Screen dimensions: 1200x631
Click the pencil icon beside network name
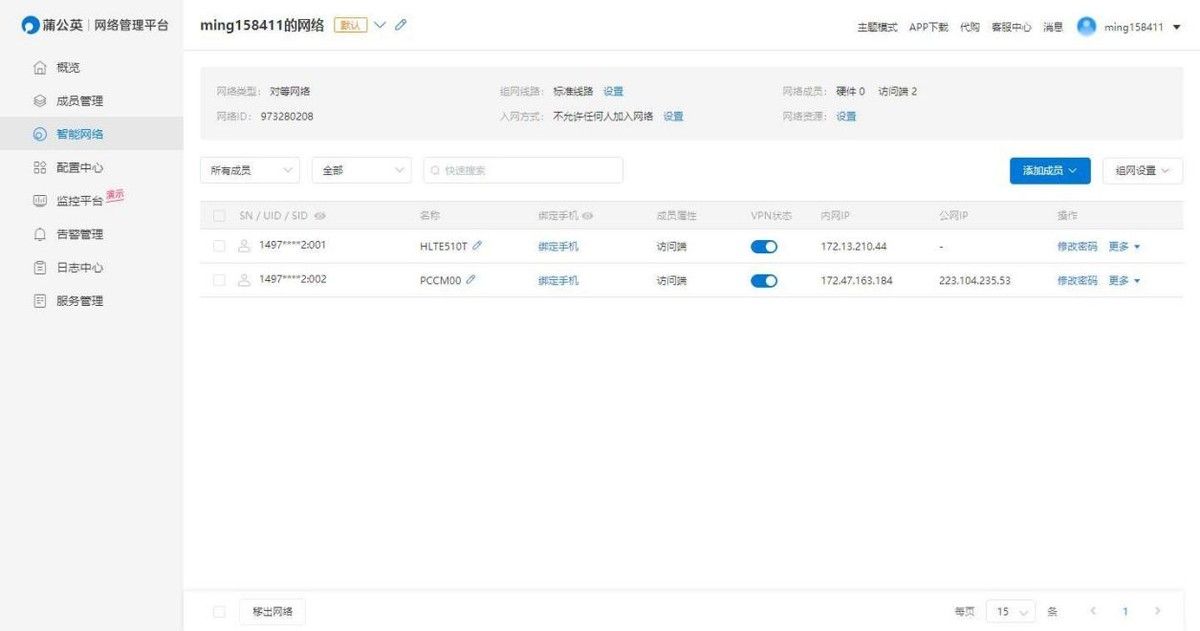tap(401, 25)
